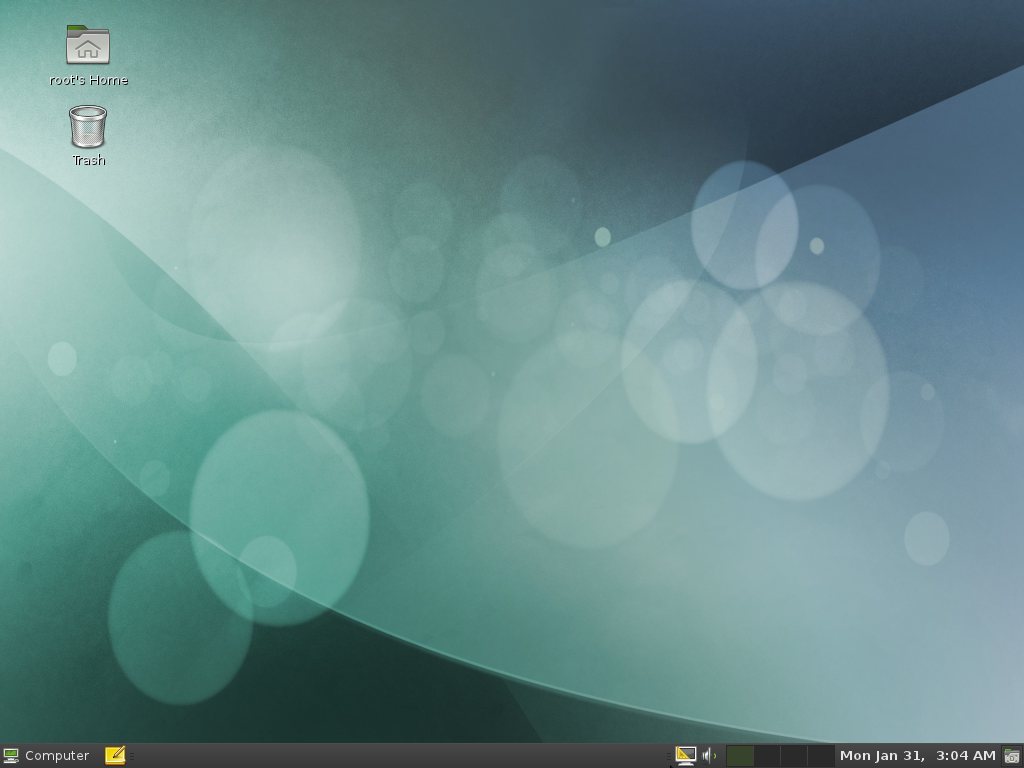Open the calendar from the clock

[x=917, y=756]
